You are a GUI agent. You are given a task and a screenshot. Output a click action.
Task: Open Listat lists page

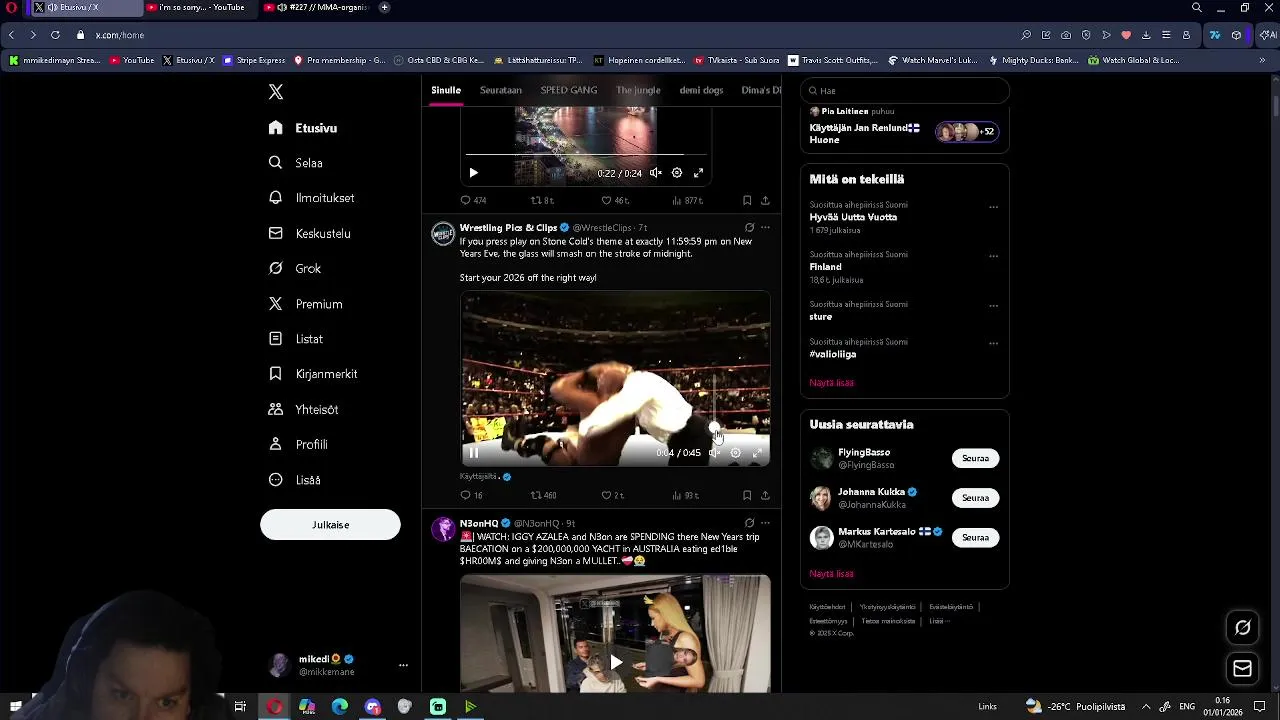[x=296, y=339]
